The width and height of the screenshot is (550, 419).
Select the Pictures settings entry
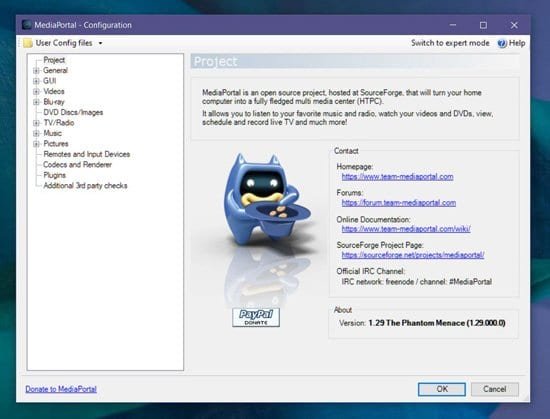[56, 144]
